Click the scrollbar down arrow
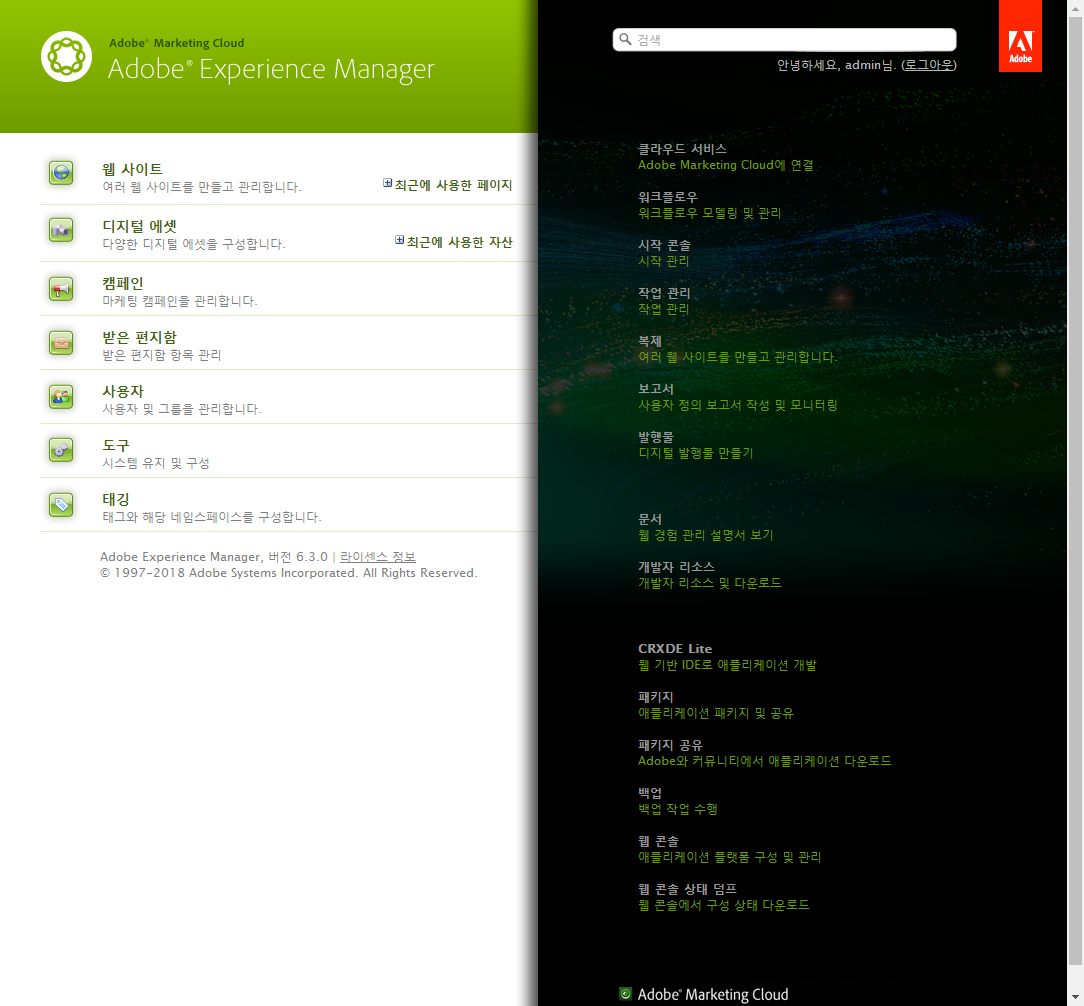The height and width of the screenshot is (1006, 1084). tap(1075, 998)
